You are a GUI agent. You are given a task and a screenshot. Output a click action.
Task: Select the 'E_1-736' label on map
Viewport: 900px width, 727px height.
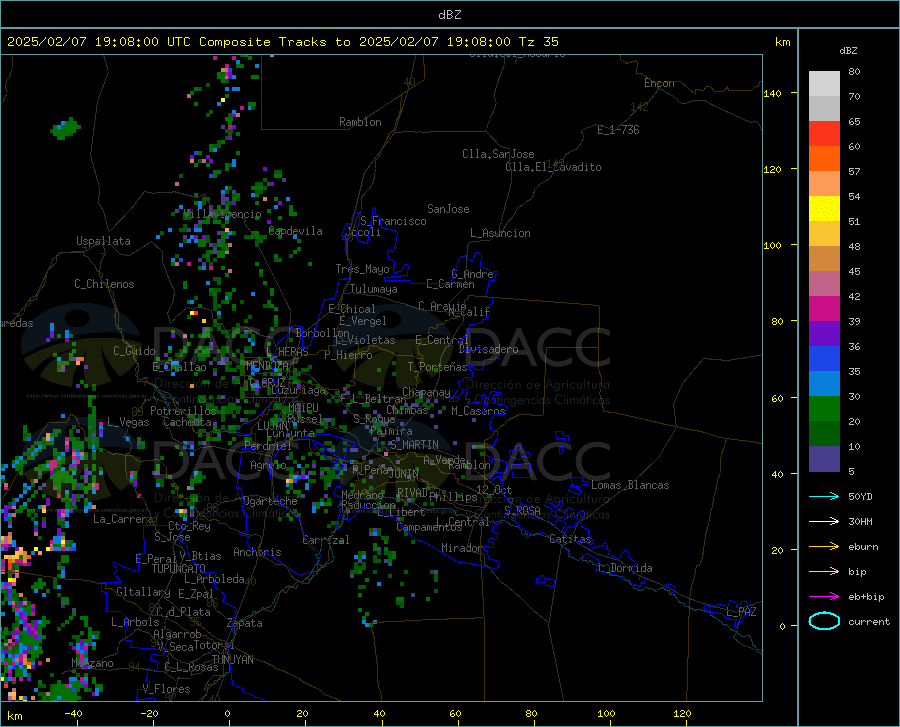[618, 130]
